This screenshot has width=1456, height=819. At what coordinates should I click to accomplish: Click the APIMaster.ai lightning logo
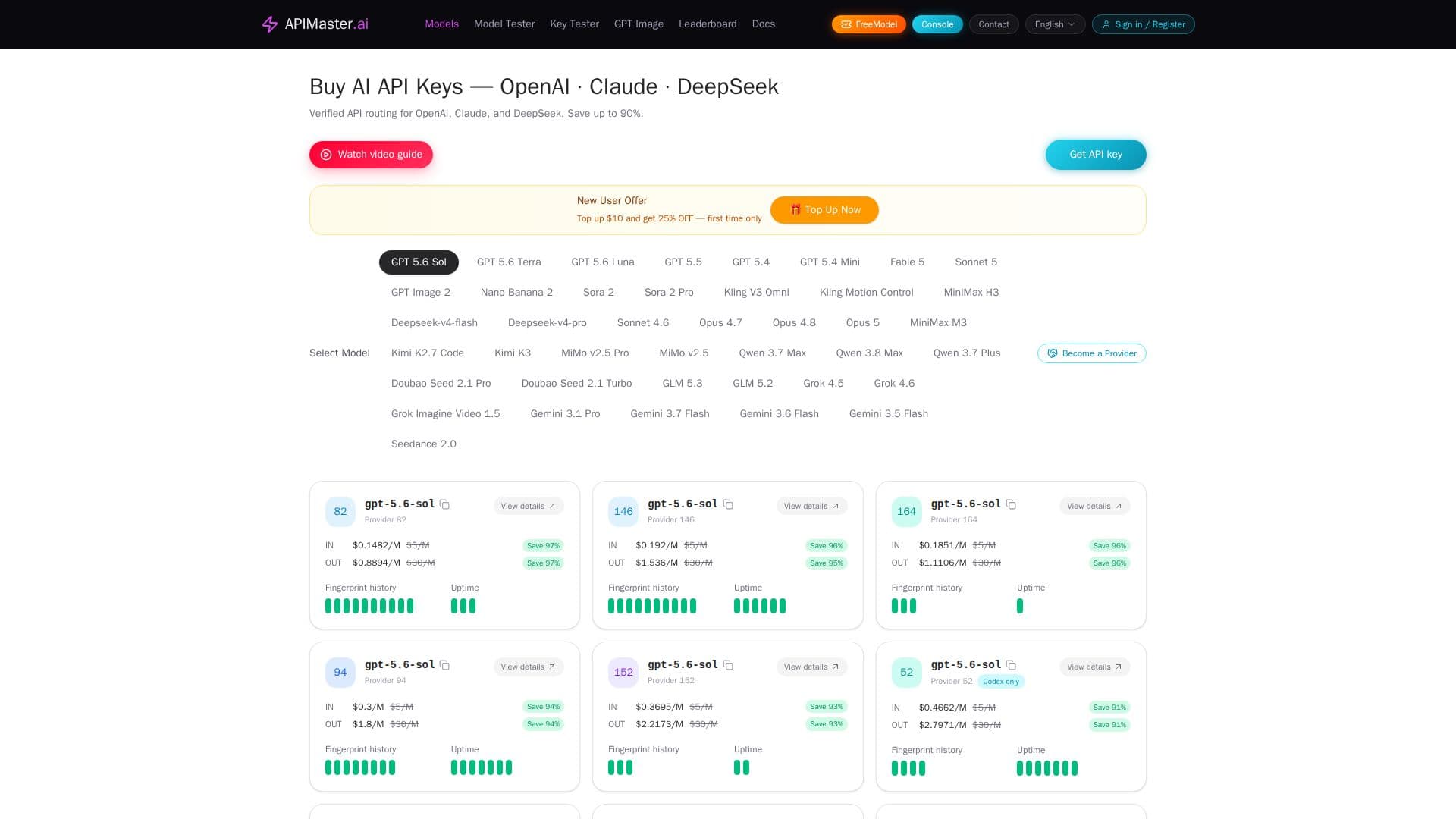point(270,24)
